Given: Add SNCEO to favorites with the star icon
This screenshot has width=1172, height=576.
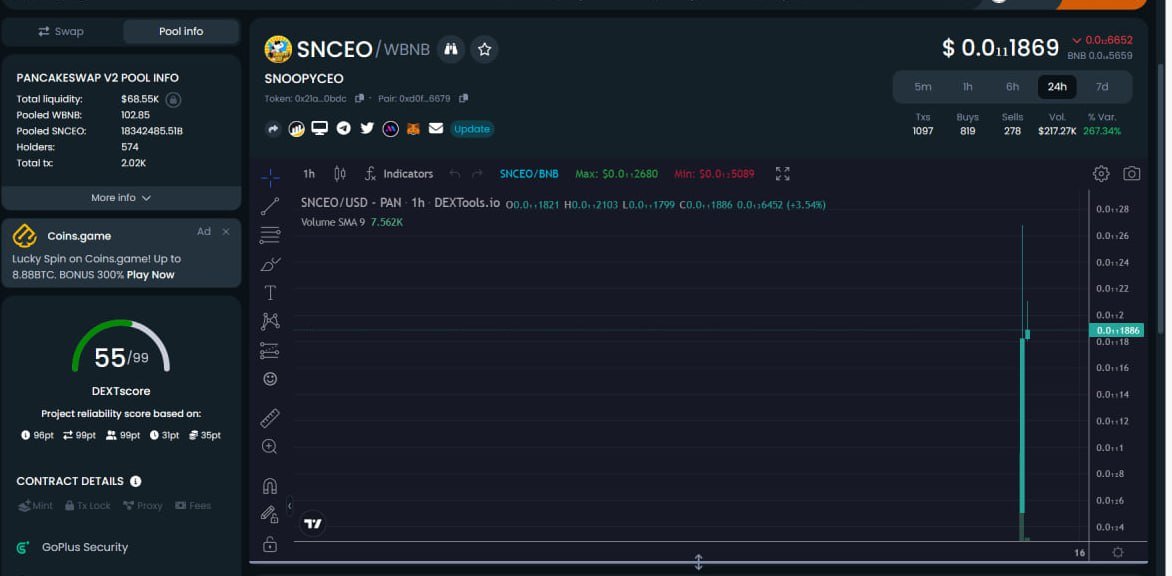Looking at the screenshot, I should (x=484, y=49).
